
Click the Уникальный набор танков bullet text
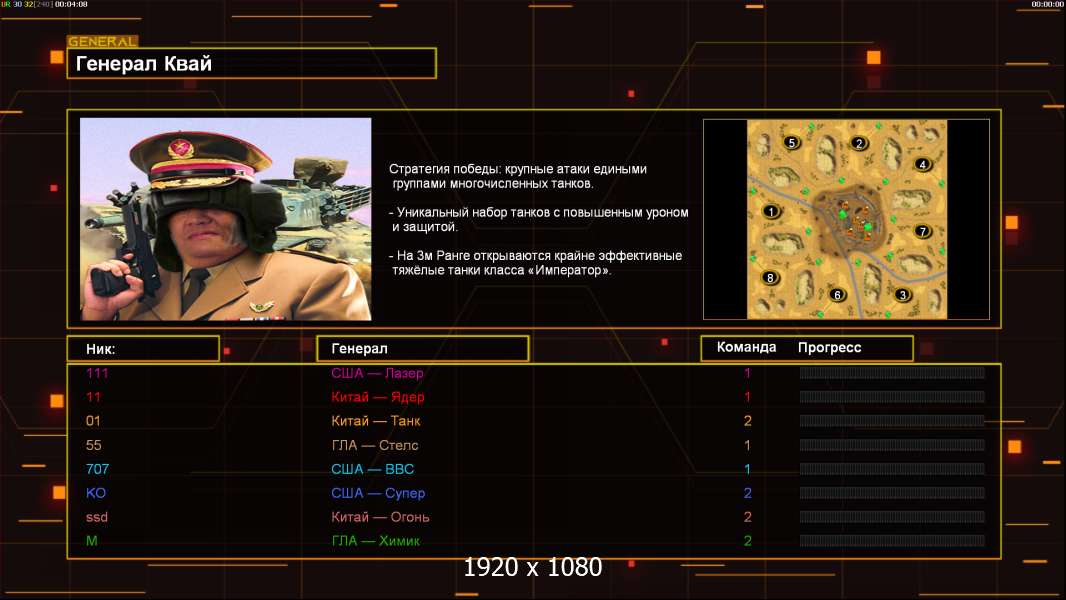pyautogui.click(x=538, y=219)
